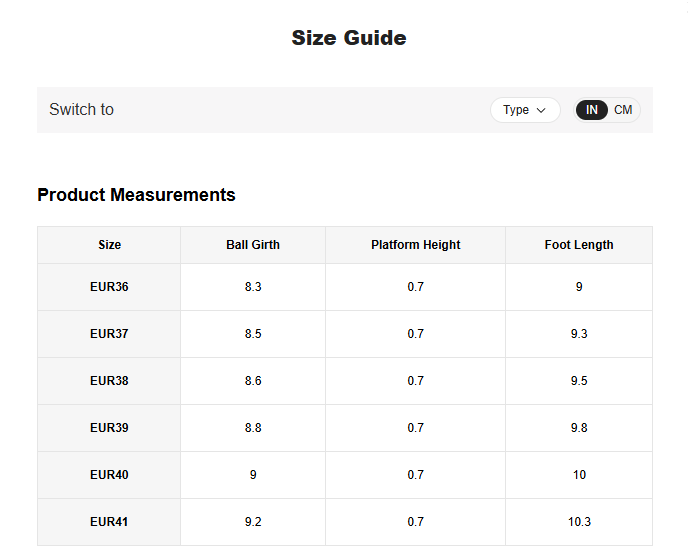The width and height of the screenshot is (688, 555).
Task: Switch units to CM
Action: 623,110
